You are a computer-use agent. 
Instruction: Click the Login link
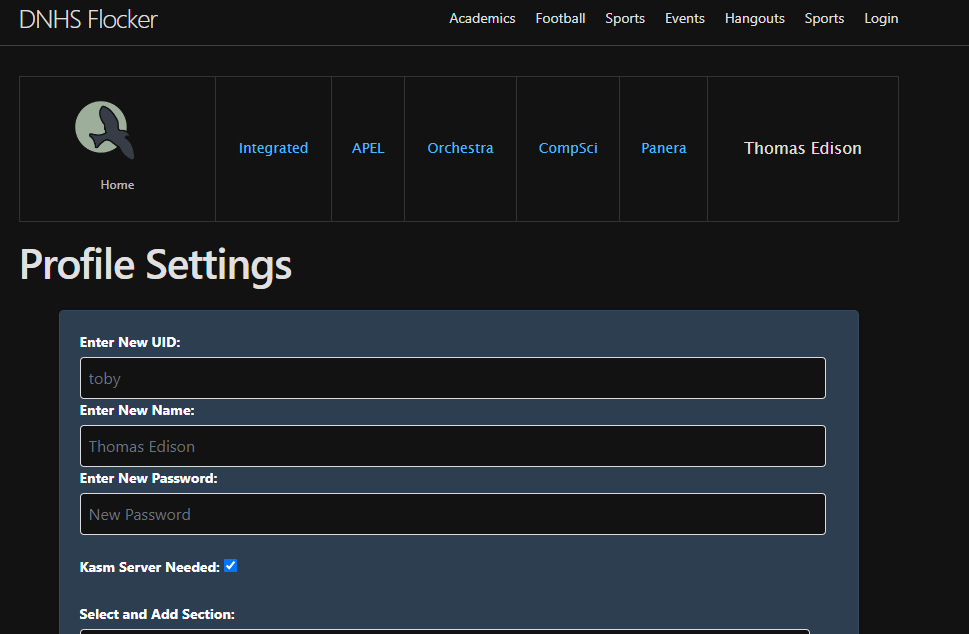coord(881,19)
